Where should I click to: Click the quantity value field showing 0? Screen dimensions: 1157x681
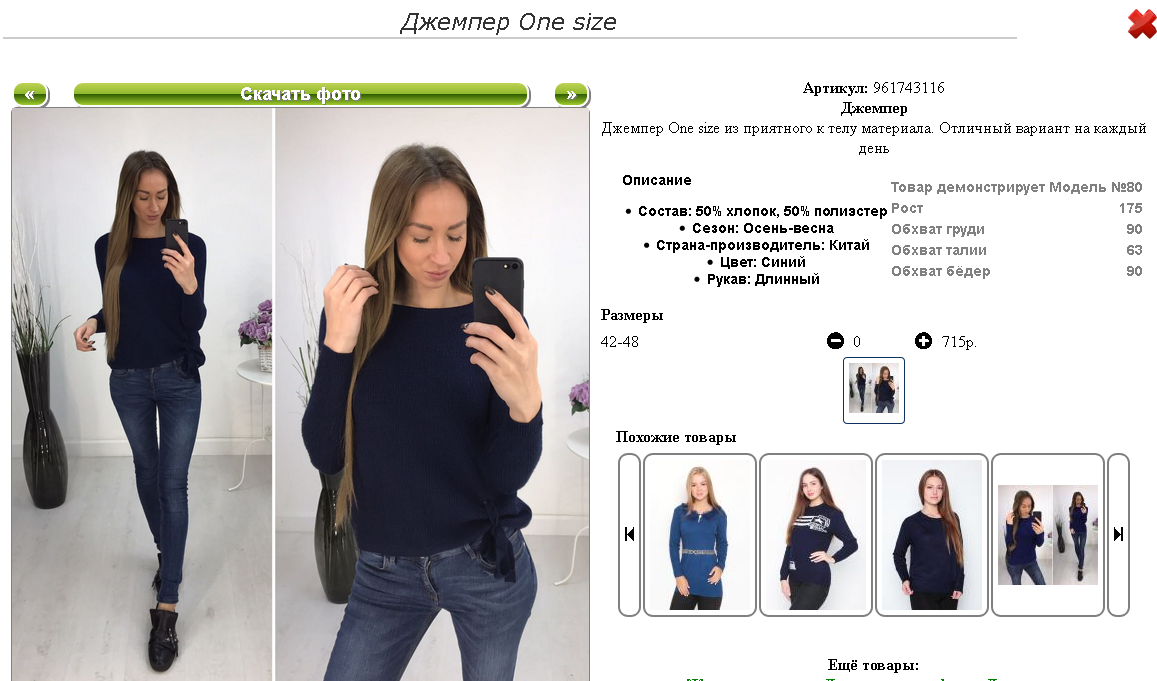point(857,342)
